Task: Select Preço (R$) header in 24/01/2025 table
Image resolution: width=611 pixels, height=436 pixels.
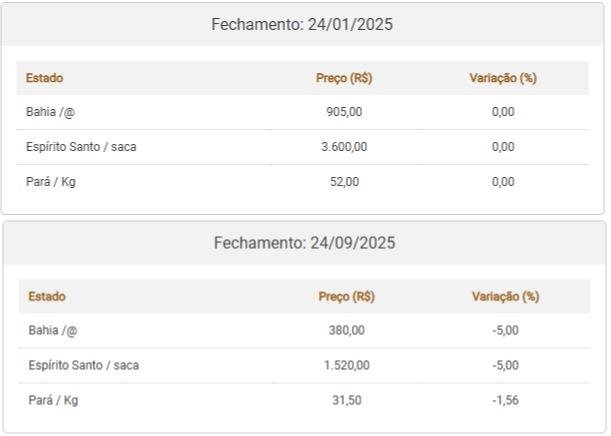Action: click(x=344, y=78)
